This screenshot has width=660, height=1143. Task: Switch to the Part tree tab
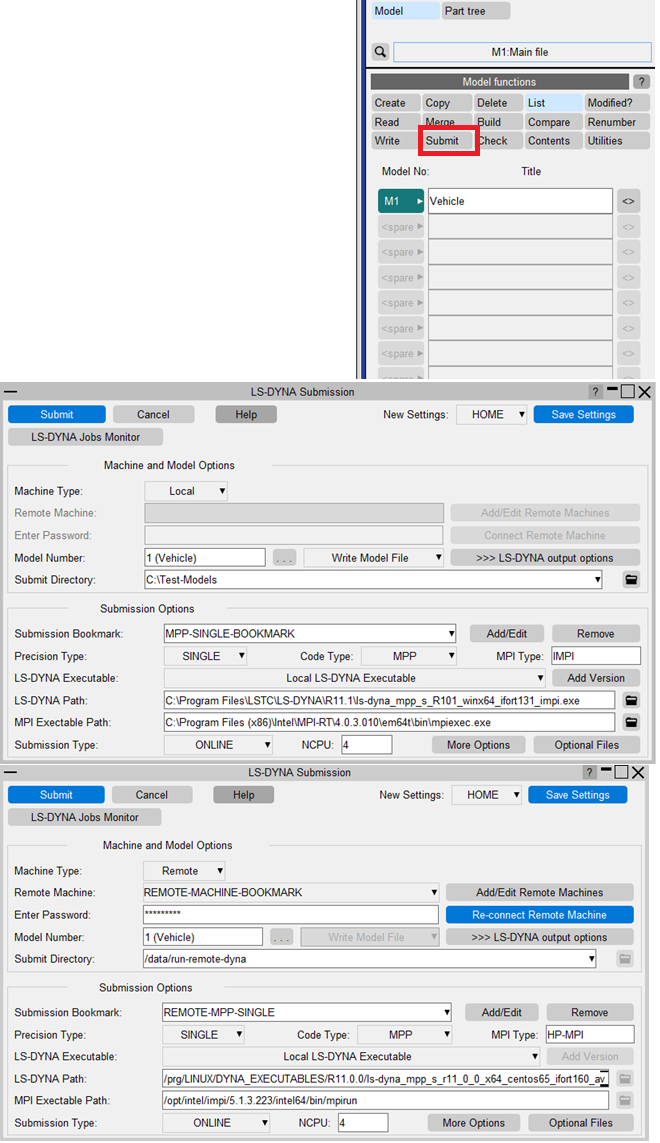click(475, 11)
